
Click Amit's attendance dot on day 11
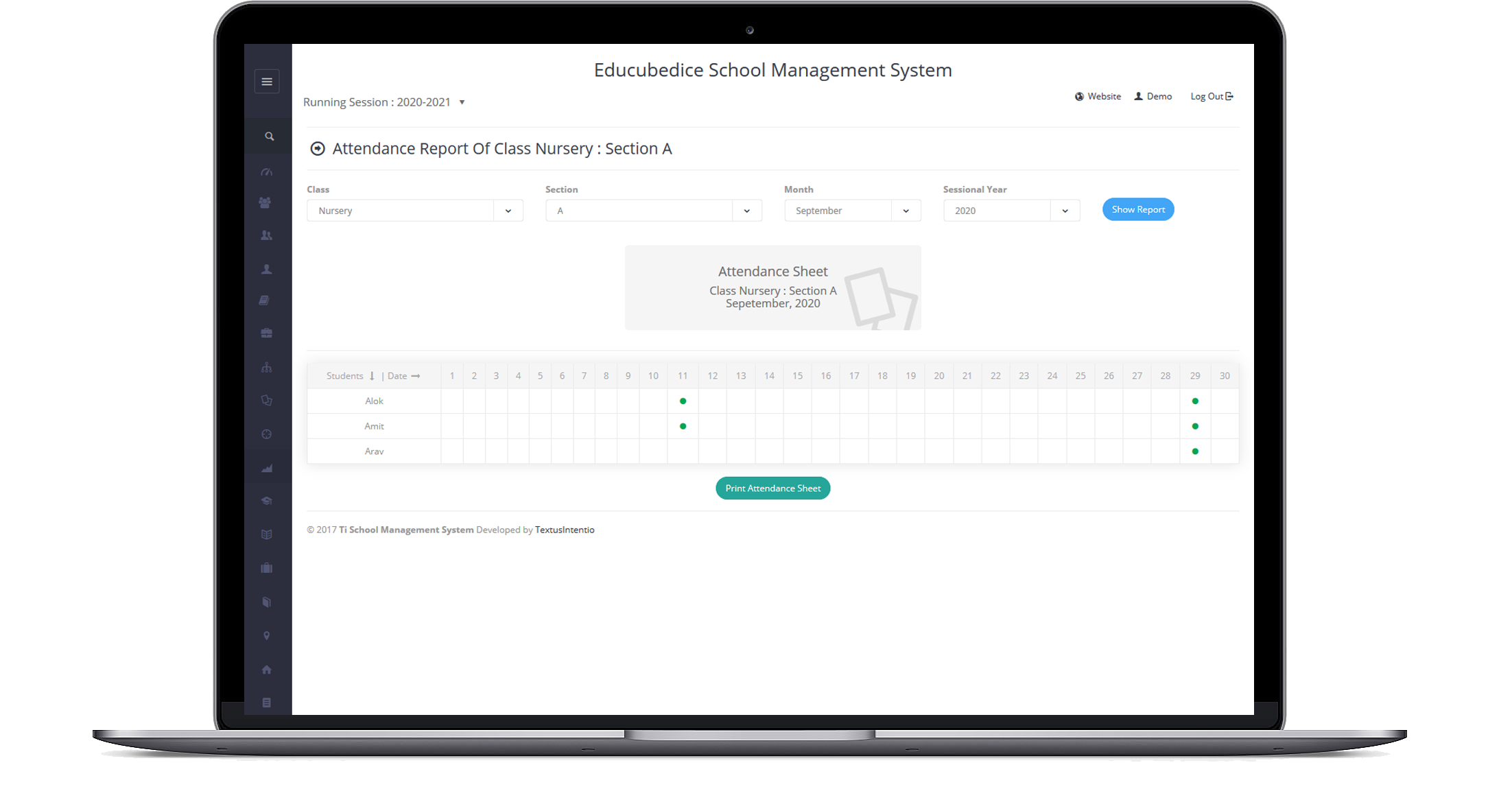click(683, 426)
